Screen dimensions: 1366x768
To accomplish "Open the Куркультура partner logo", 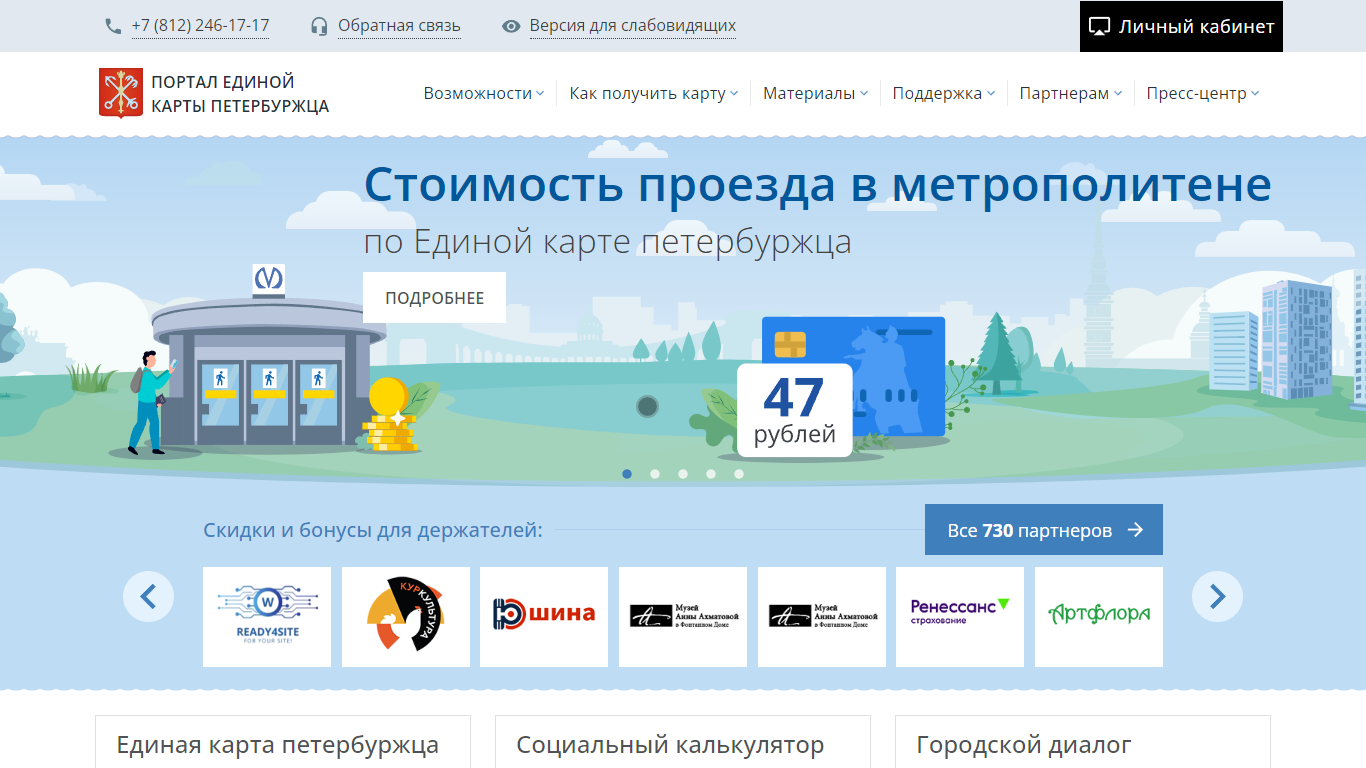I will 406,617.
